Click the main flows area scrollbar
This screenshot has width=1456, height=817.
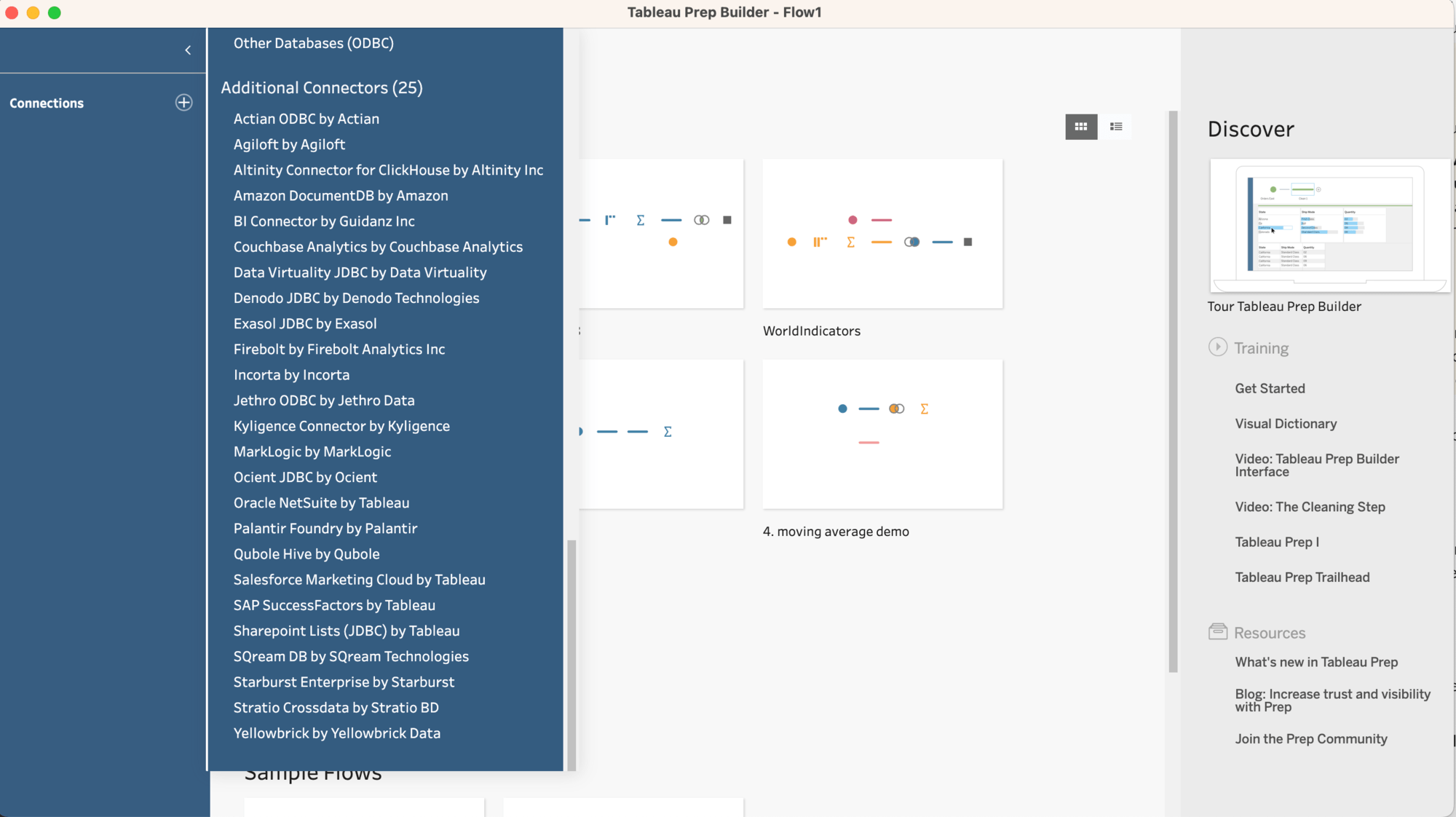(x=1173, y=391)
